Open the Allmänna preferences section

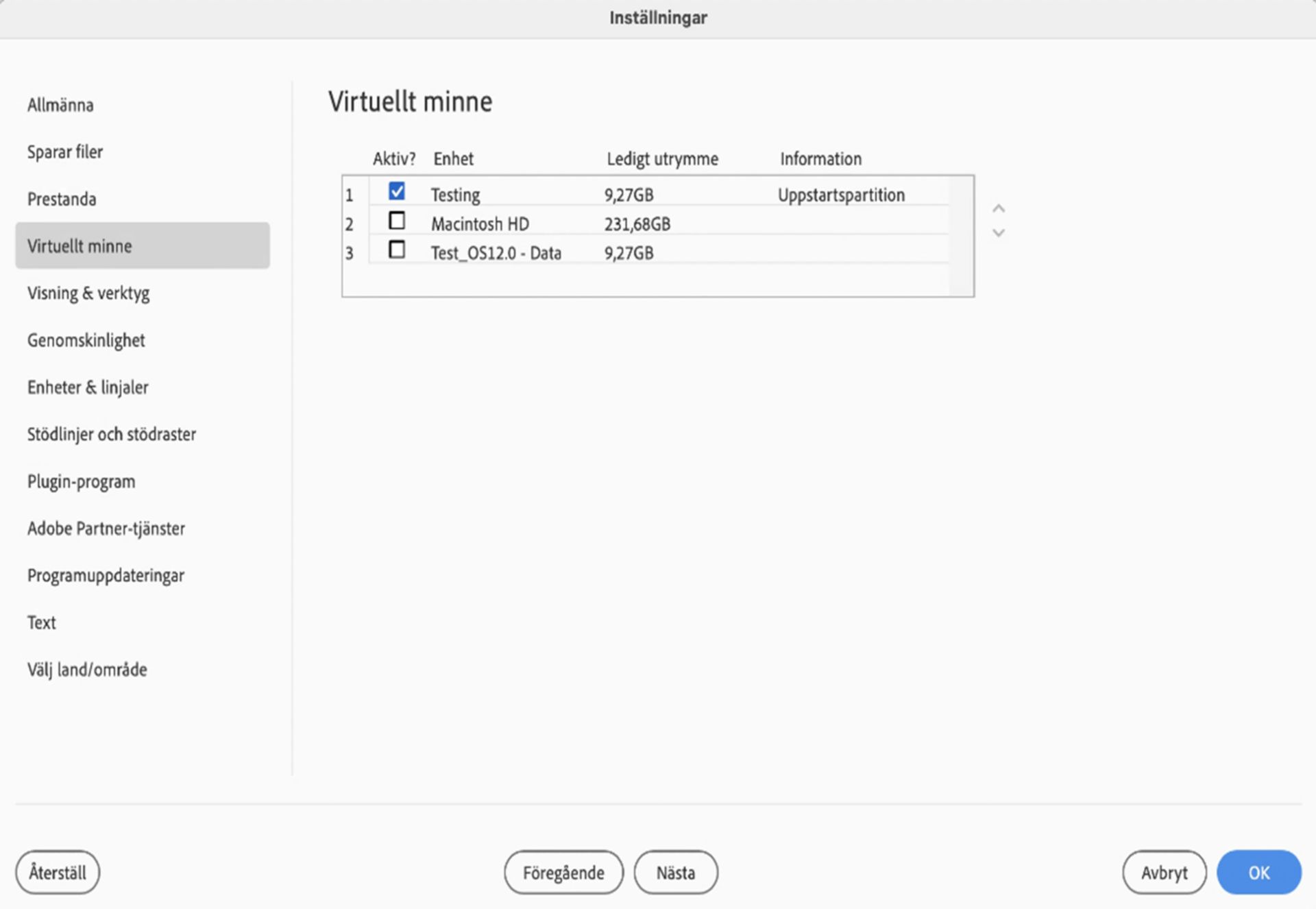coord(60,105)
